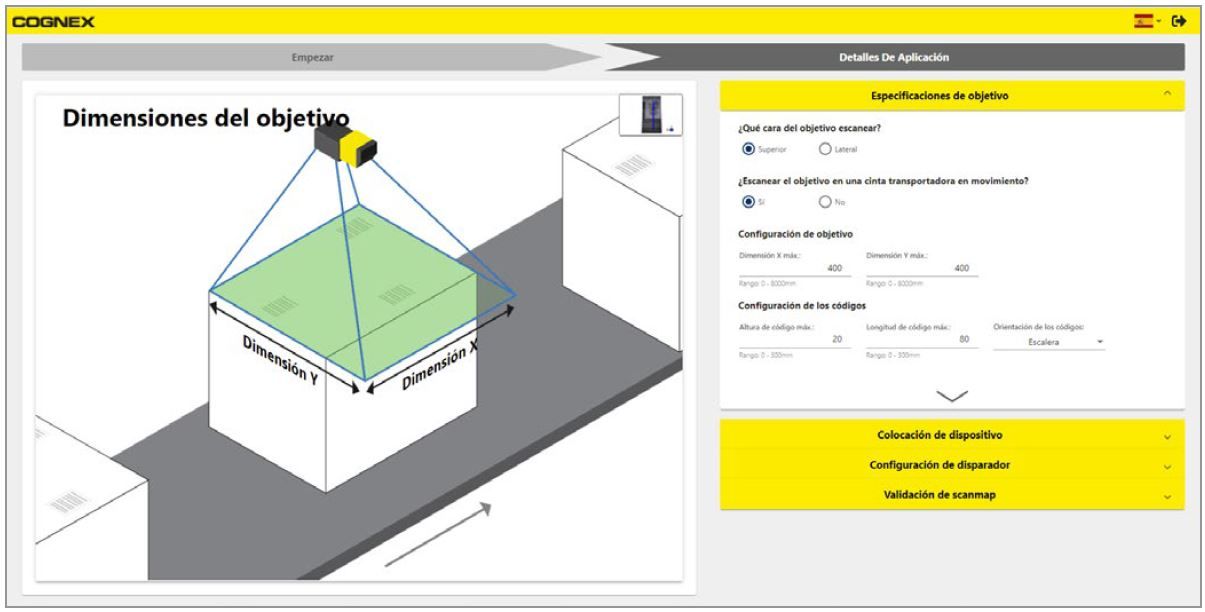Click the view thumbnail in the diagram corner

coord(650,115)
